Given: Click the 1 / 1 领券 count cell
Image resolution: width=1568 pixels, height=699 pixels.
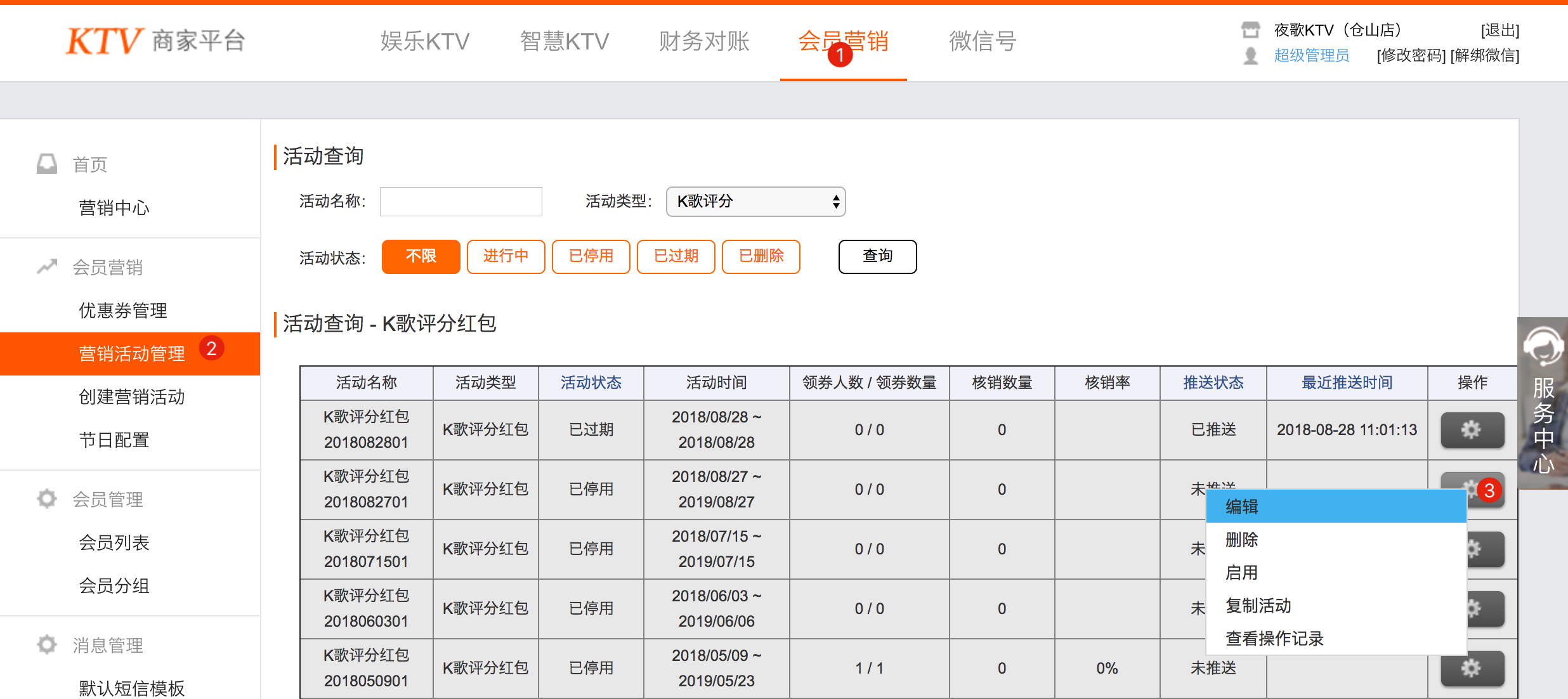Looking at the screenshot, I should (x=869, y=668).
